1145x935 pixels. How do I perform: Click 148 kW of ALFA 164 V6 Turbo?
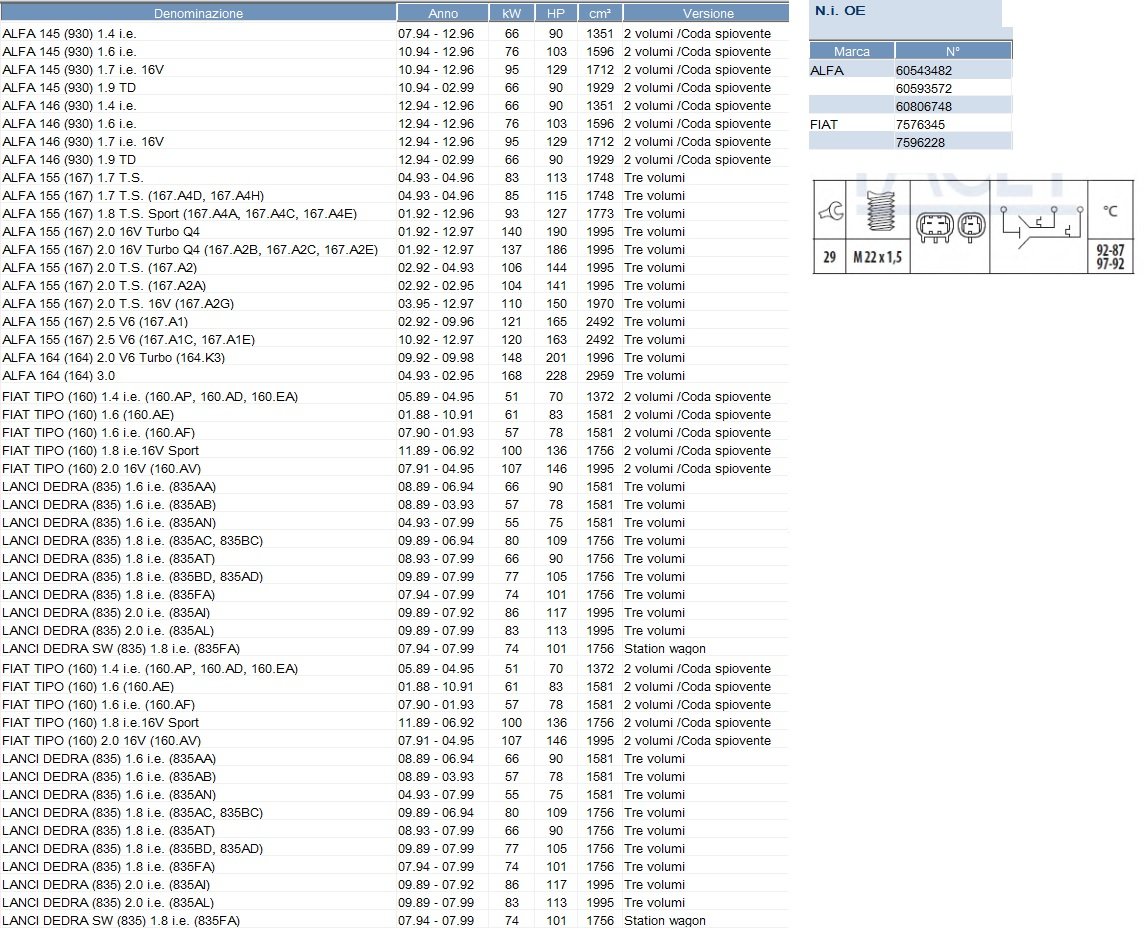[512, 357]
